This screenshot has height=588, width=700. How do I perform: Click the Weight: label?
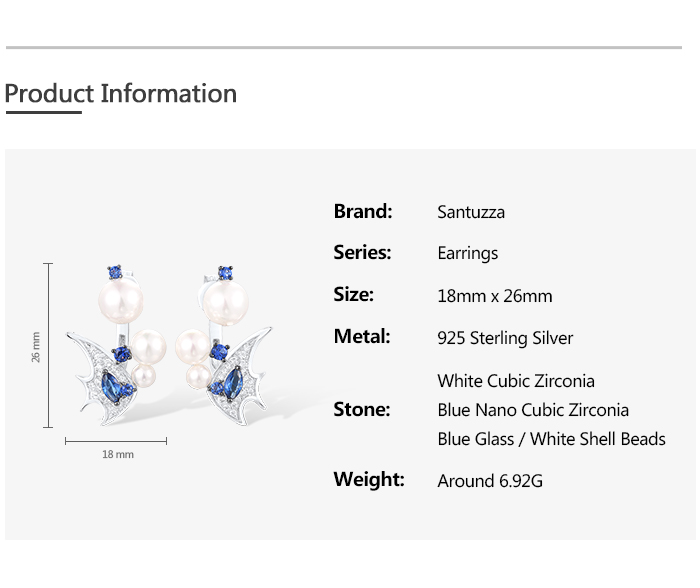tap(369, 480)
